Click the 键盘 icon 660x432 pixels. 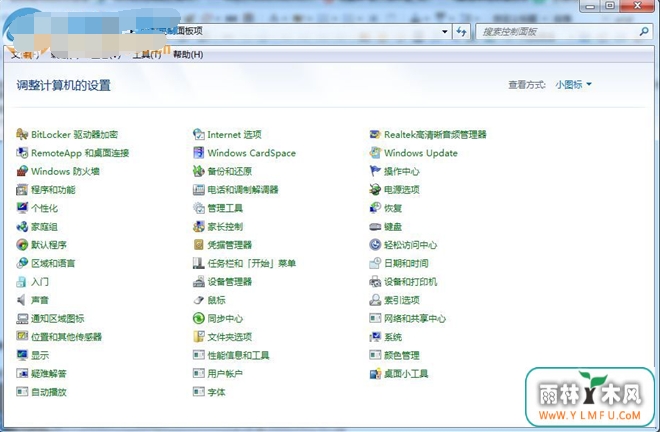[x=375, y=227]
